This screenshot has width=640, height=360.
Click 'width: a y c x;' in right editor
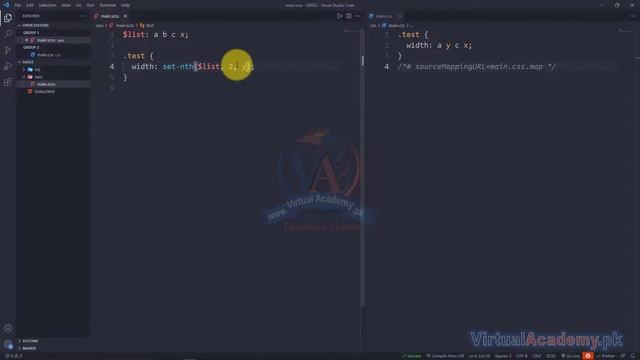click(439, 45)
